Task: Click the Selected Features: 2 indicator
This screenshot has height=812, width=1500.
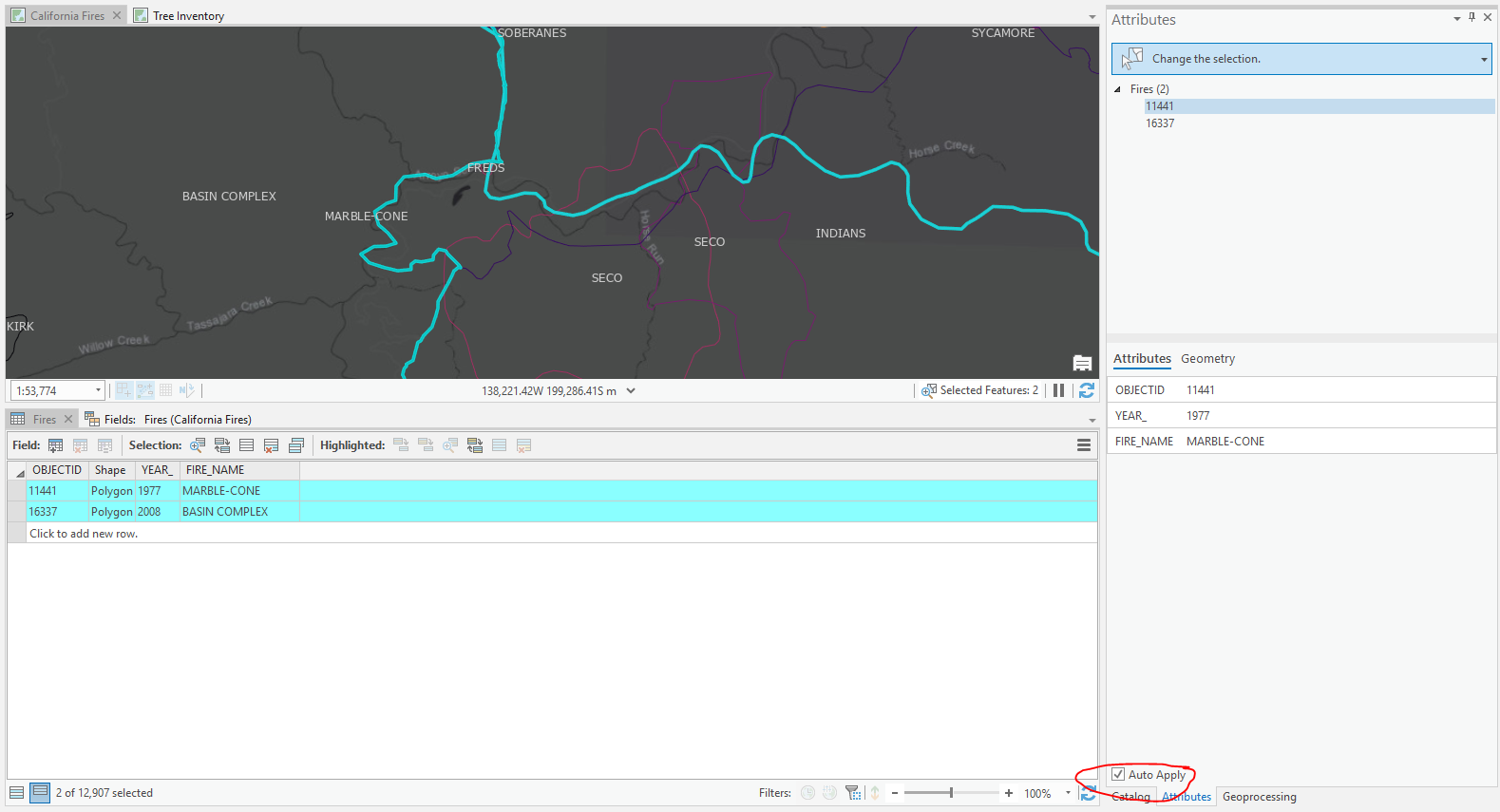Action: (979, 390)
